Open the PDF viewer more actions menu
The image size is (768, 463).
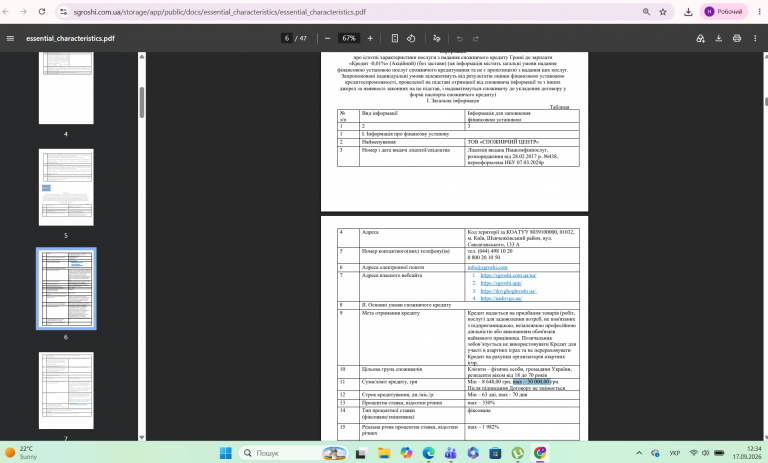(755, 38)
